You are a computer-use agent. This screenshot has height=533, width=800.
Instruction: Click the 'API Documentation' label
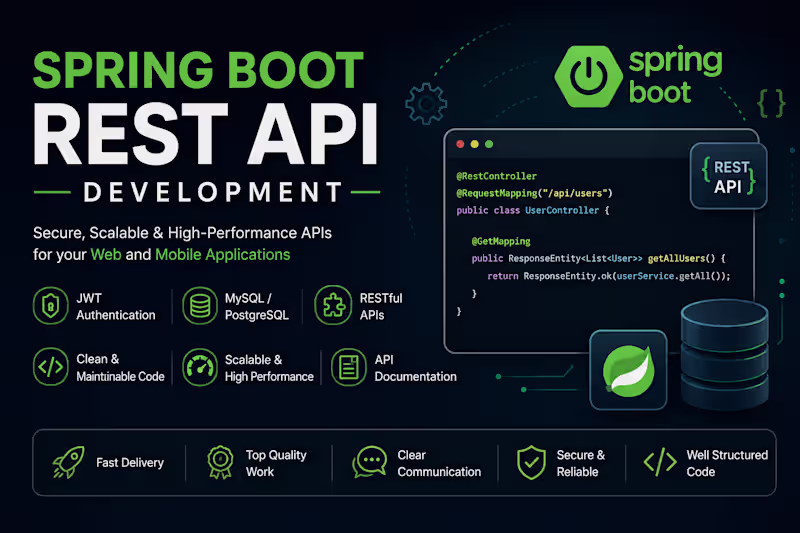click(416, 368)
